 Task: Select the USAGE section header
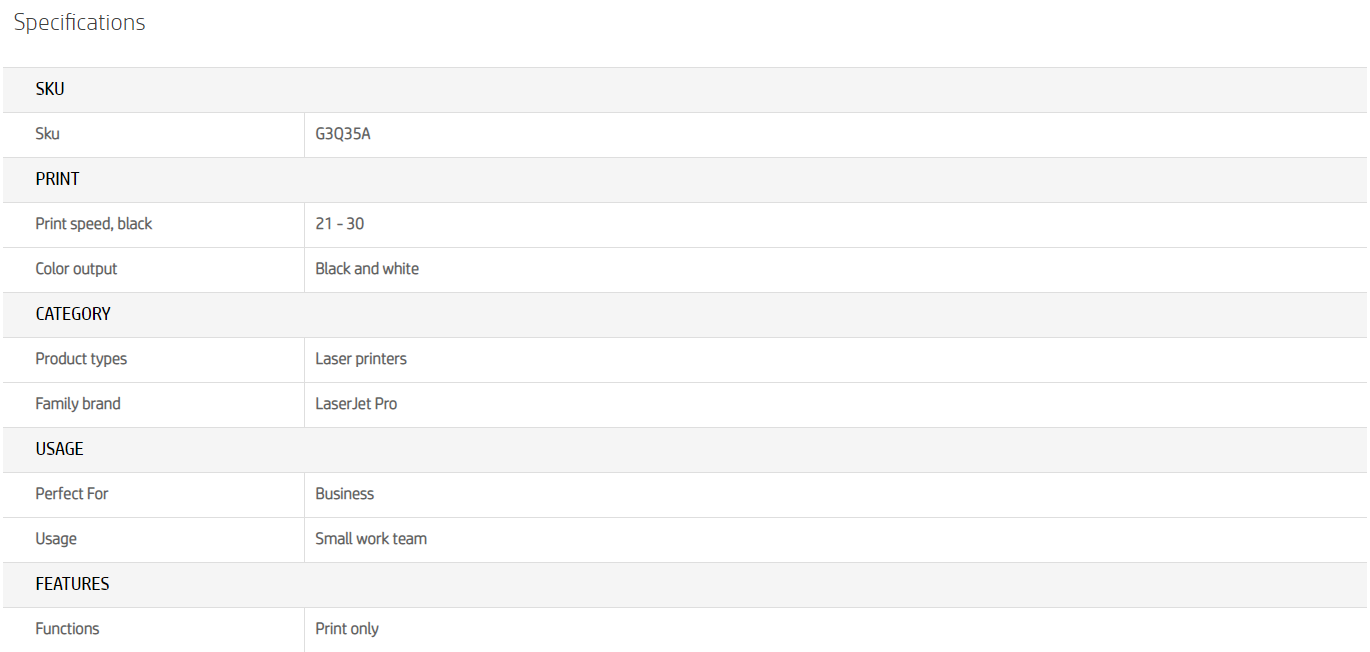click(60, 449)
